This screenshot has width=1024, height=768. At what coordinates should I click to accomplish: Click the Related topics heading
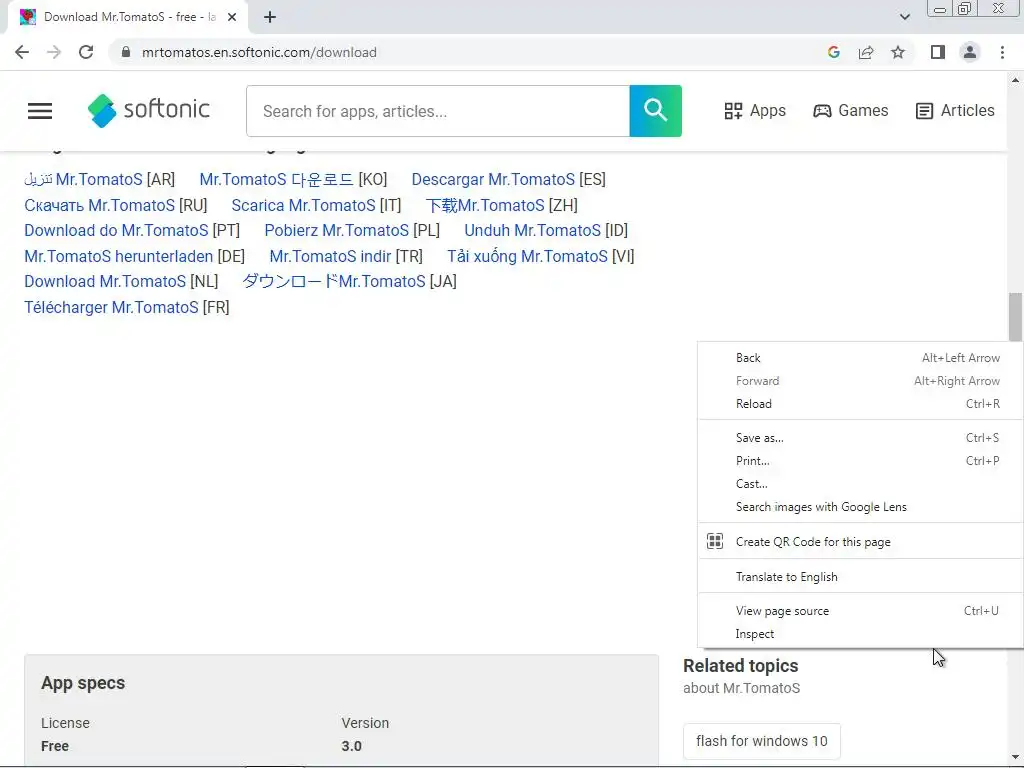(741, 666)
